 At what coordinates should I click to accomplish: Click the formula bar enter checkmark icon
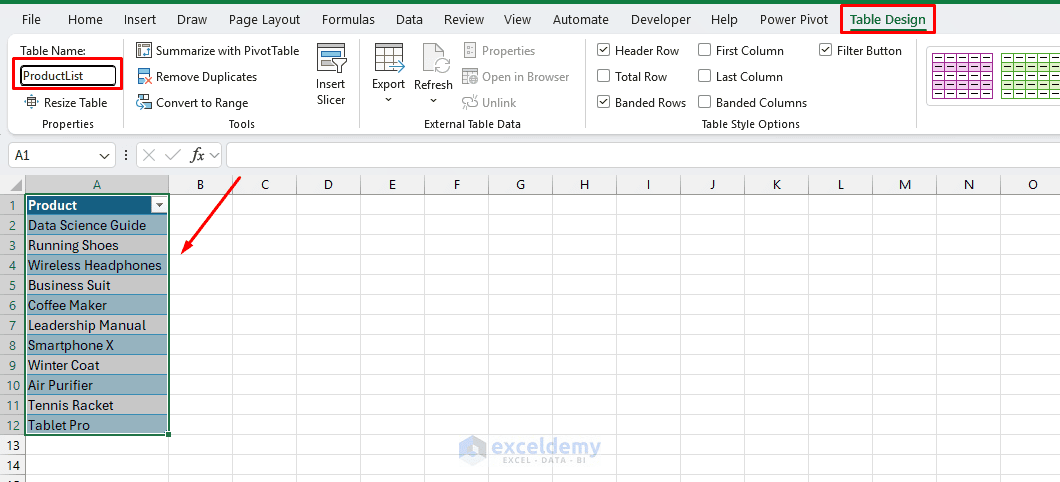[x=173, y=155]
